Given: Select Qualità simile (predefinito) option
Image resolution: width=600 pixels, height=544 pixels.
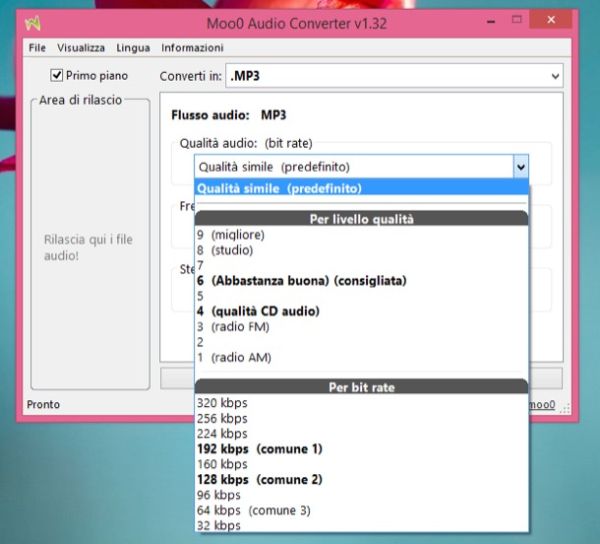Looking at the screenshot, I should pyautogui.click(x=279, y=188).
